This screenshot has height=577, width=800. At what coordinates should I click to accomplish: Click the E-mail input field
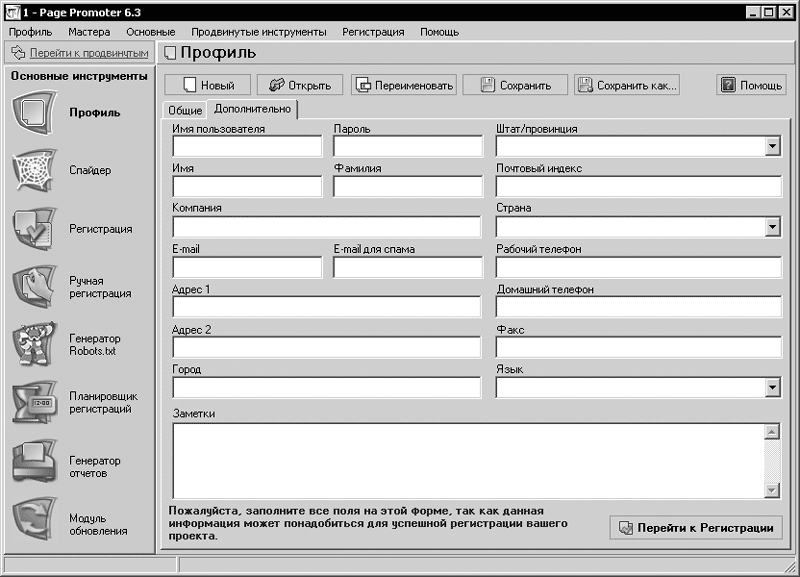[247, 267]
